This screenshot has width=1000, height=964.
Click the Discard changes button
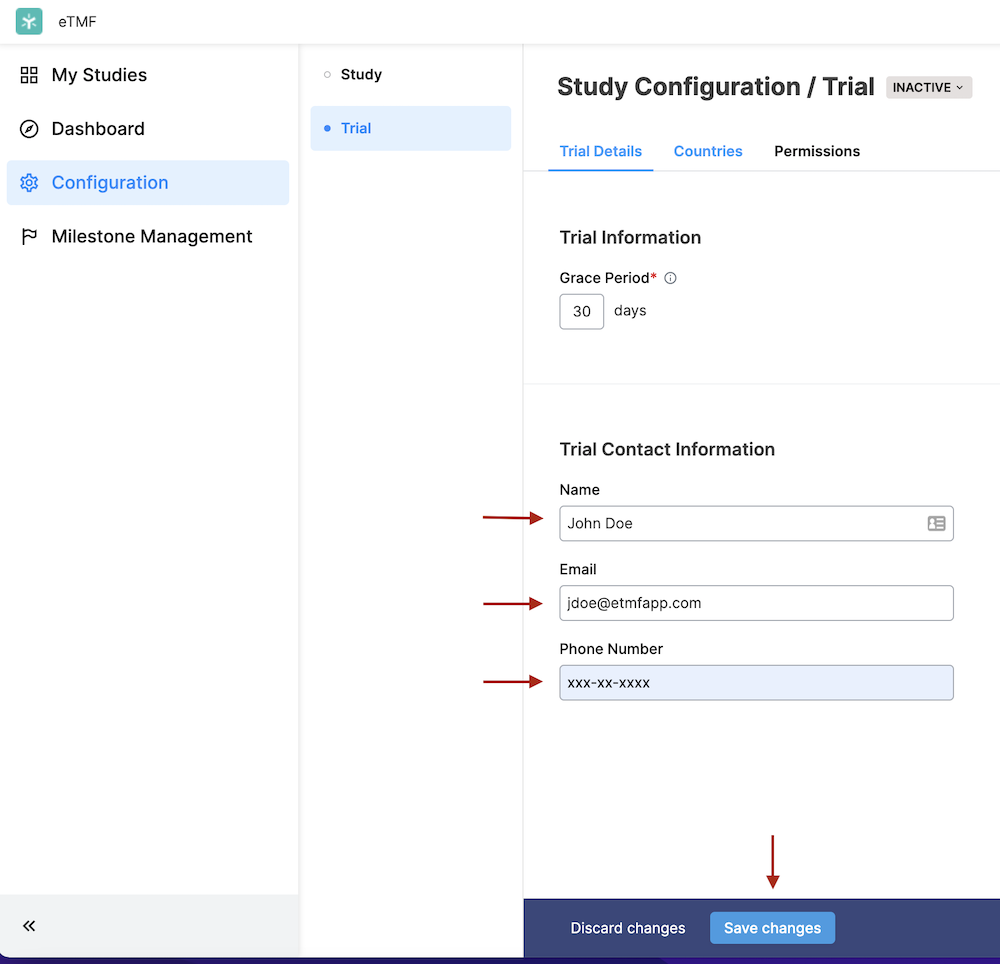[x=628, y=928]
